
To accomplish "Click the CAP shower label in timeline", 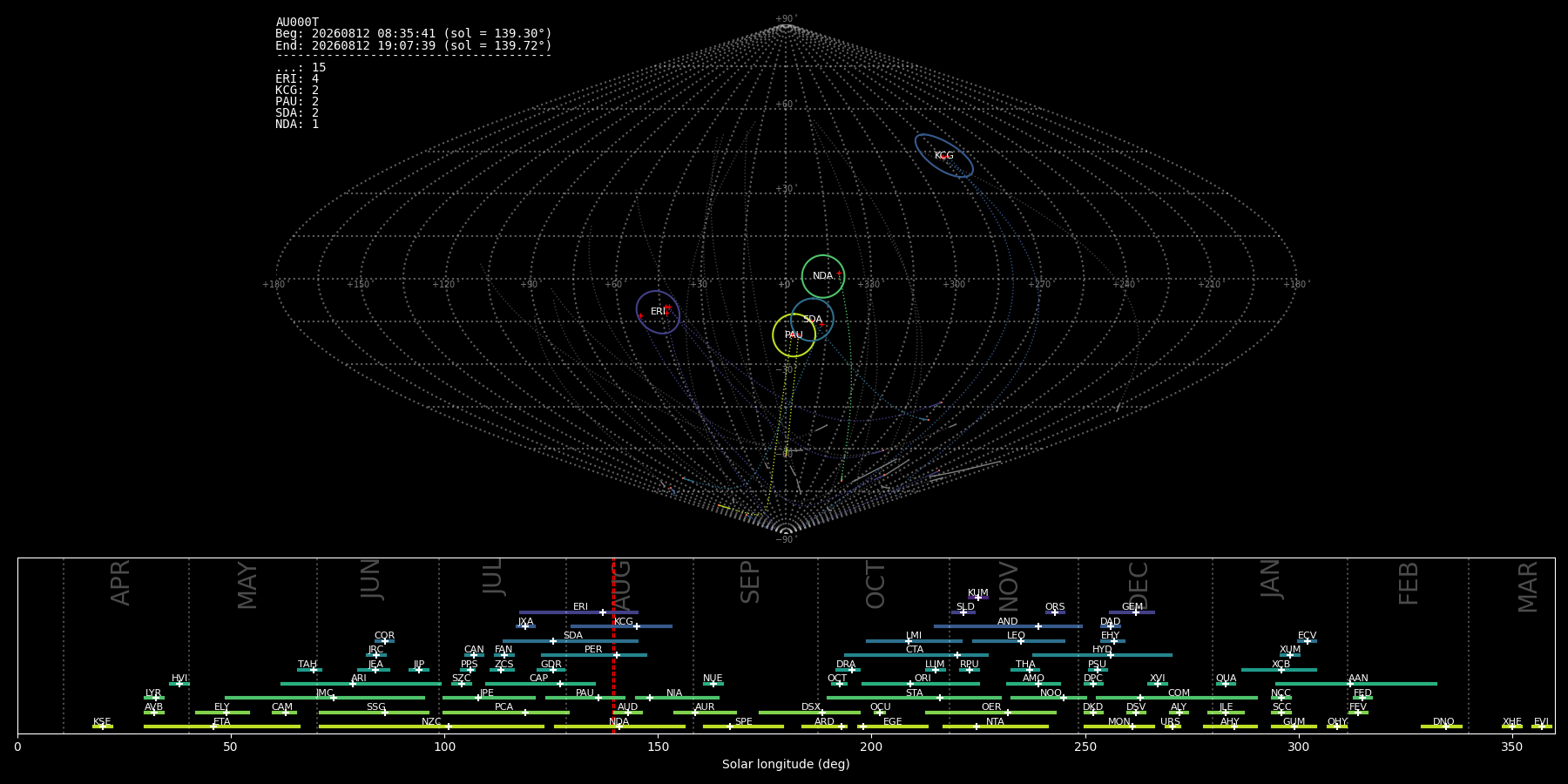I will point(539,679).
